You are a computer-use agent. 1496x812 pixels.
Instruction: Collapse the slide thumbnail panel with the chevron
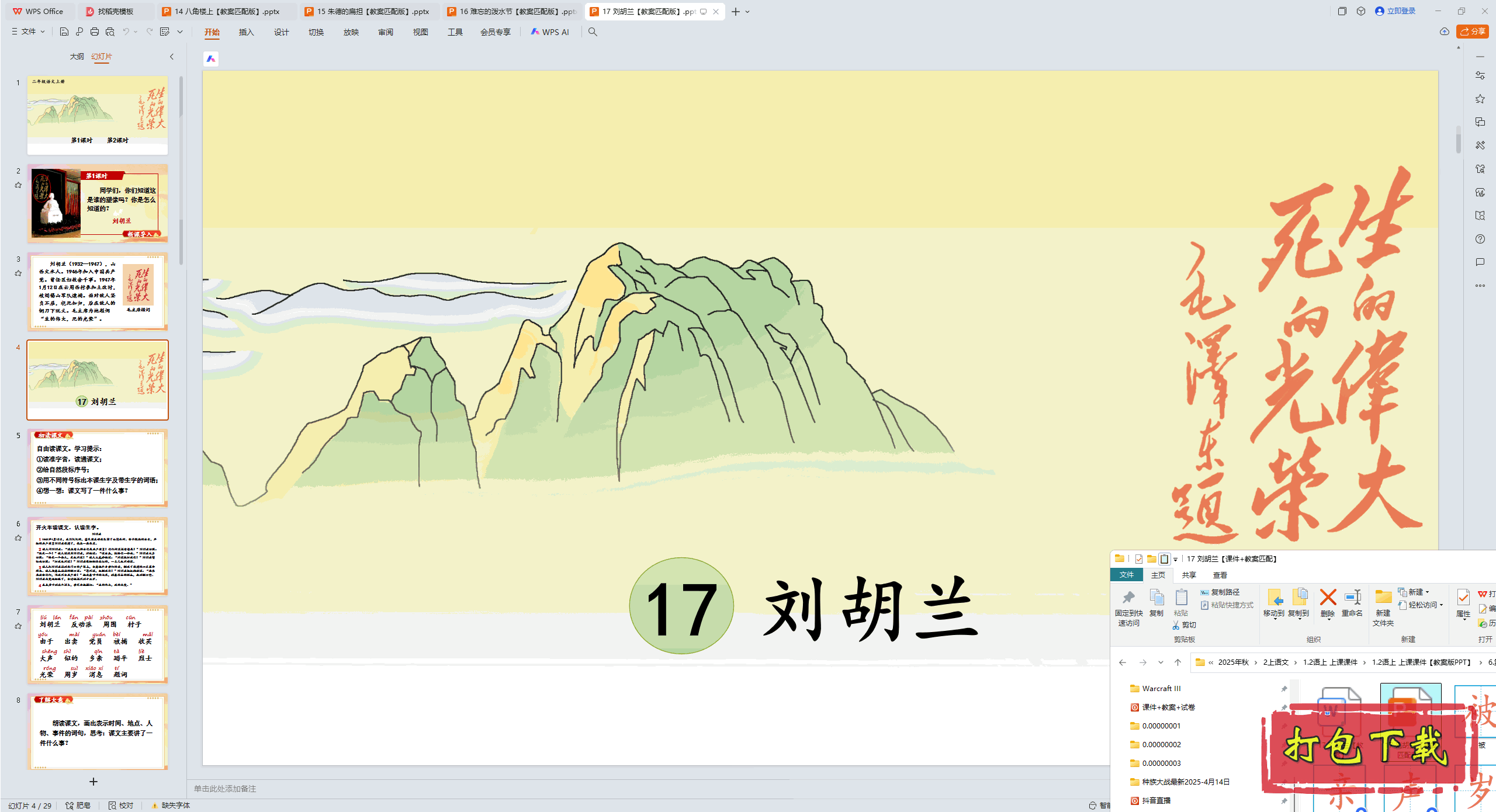pos(172,57)
